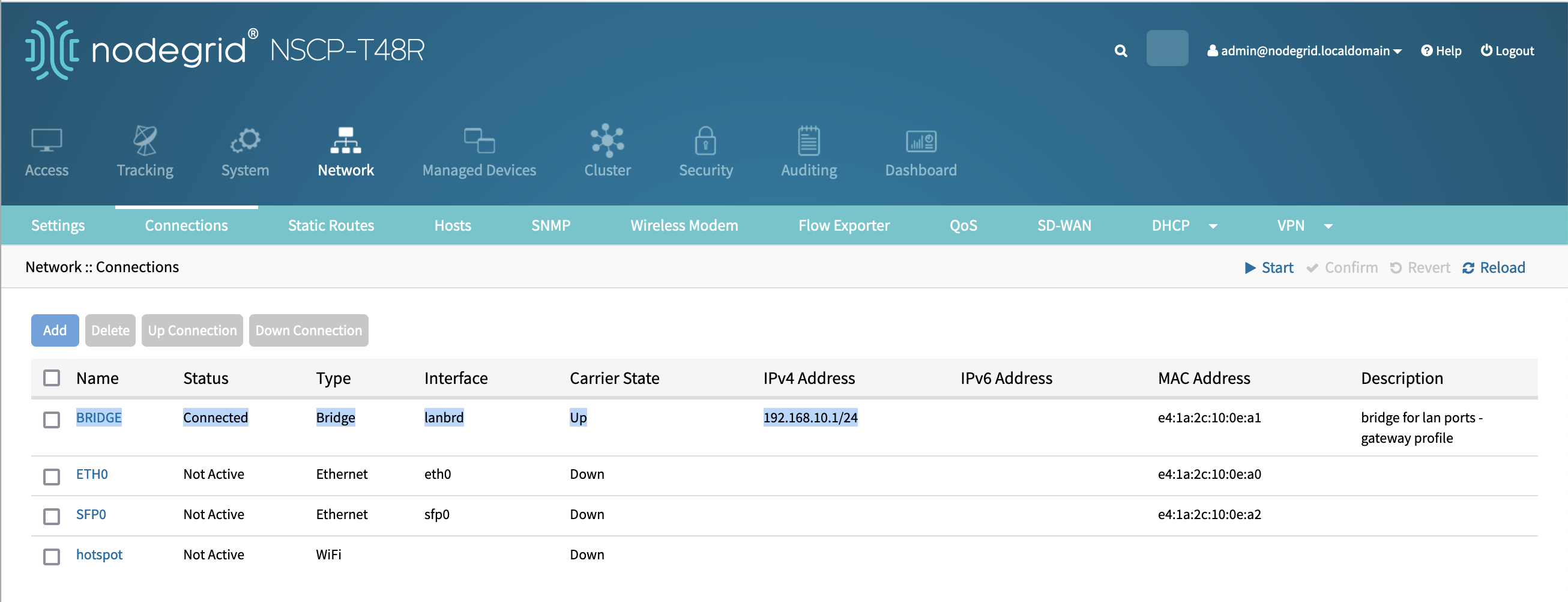The image size is (1568, 602).
Task: Check the BRIDGE row checkbox
Action: click(x=52, y=420)
